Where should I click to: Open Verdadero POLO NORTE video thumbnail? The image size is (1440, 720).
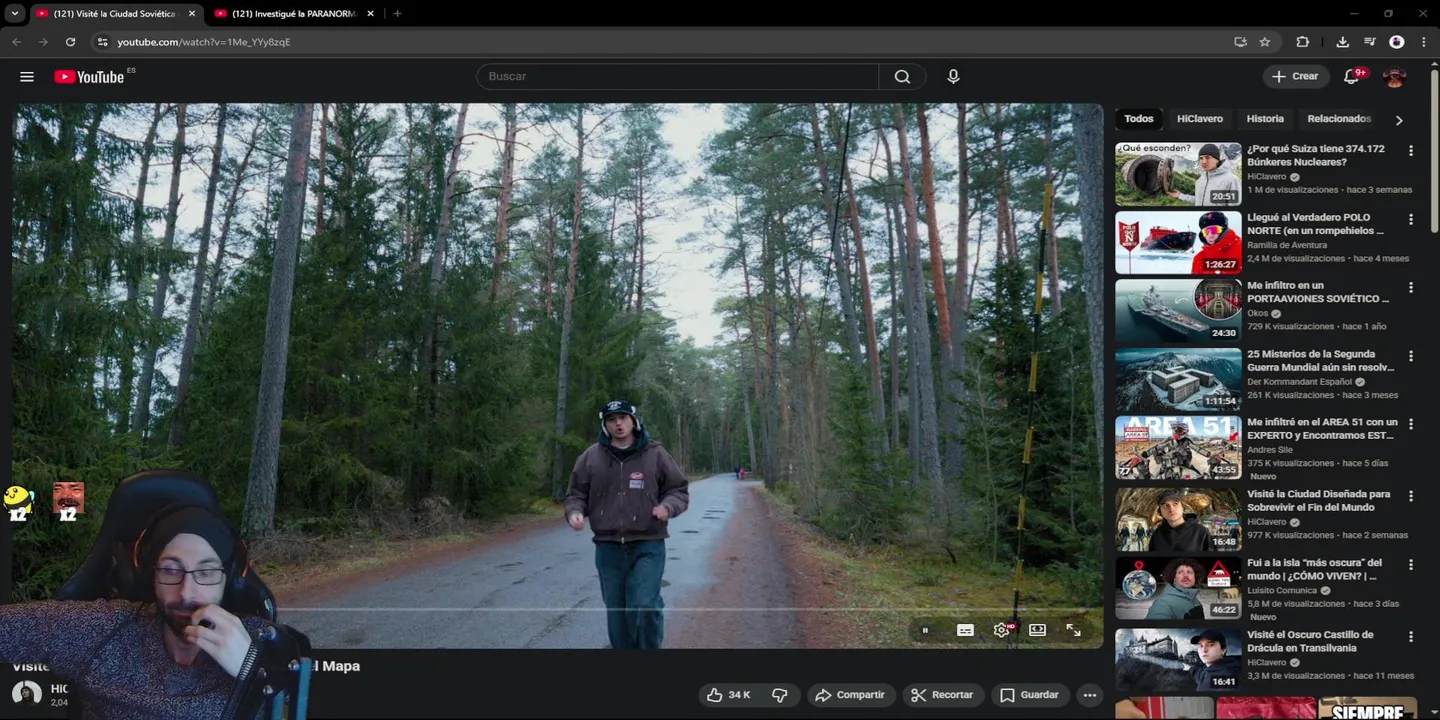pos(1178,242)
